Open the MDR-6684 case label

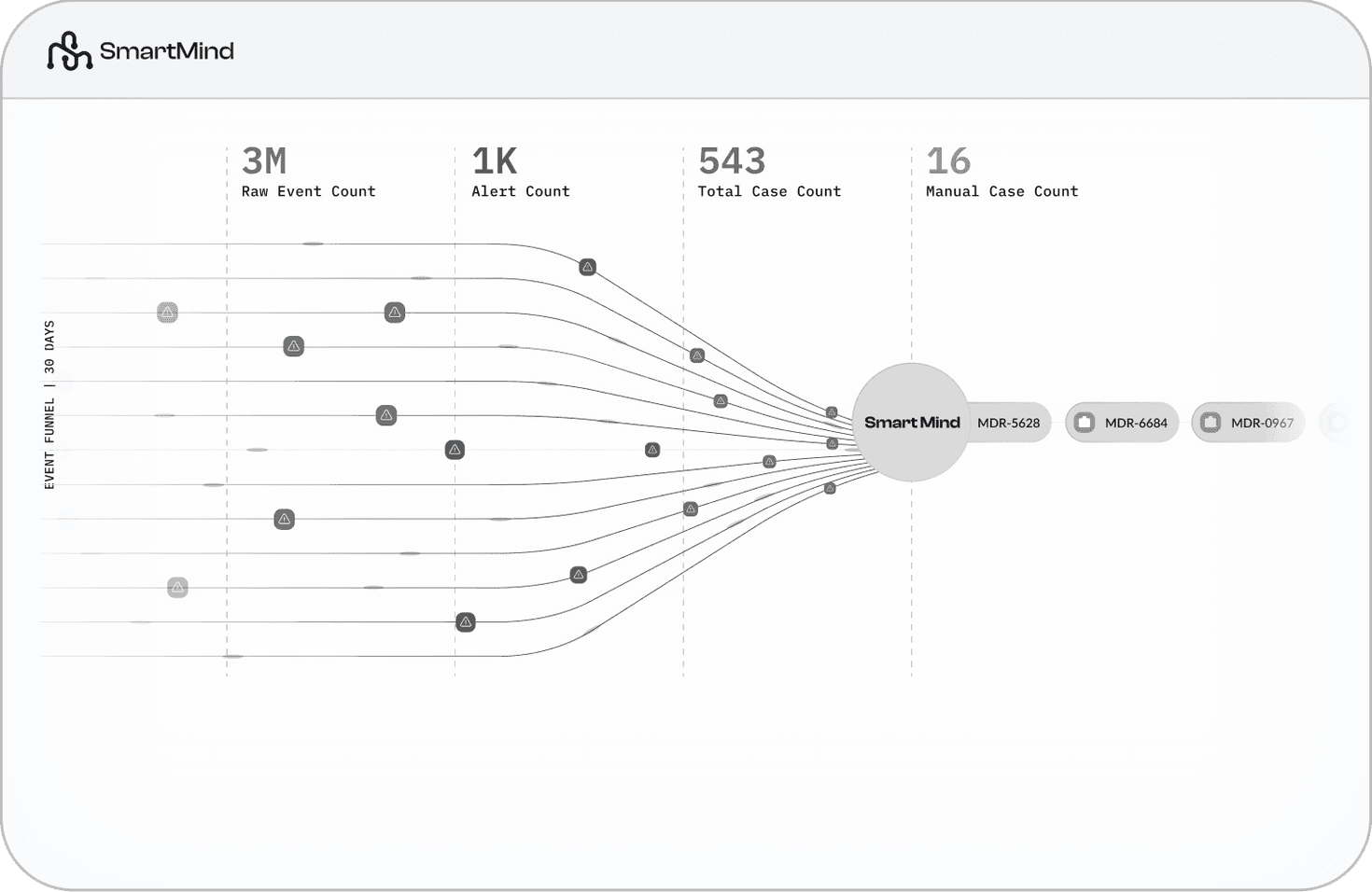coord(1136,423)
